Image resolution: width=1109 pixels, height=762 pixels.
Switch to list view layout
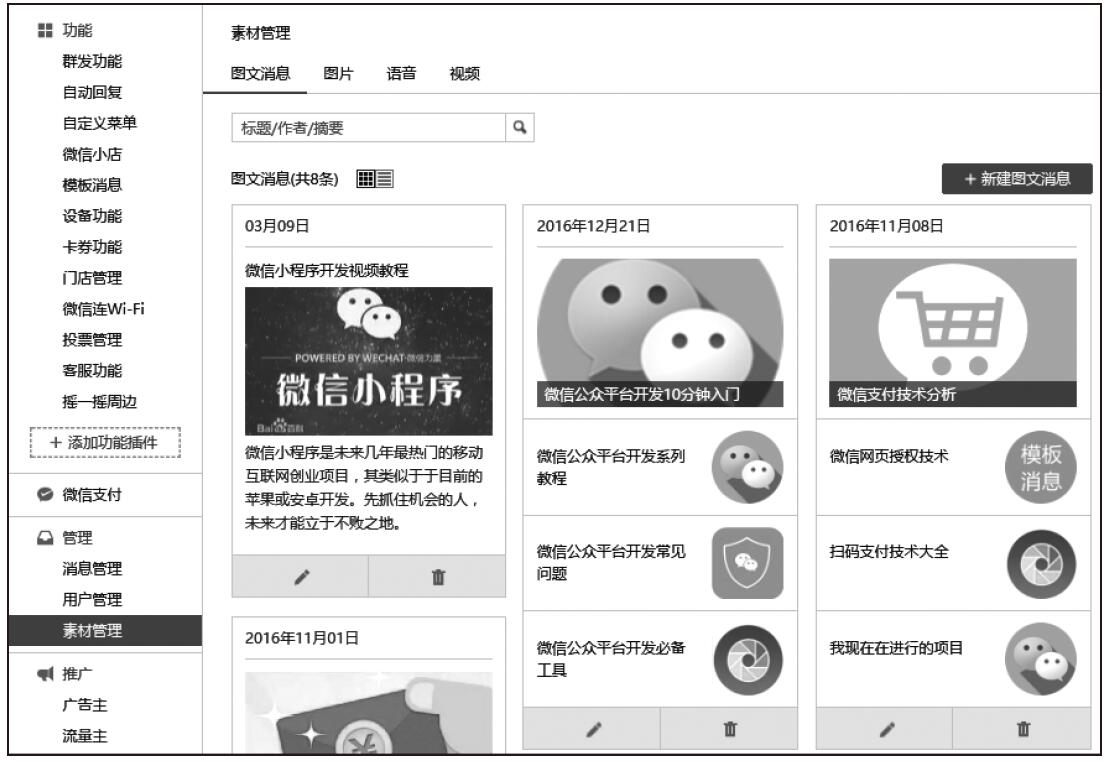tap(384, 179)
